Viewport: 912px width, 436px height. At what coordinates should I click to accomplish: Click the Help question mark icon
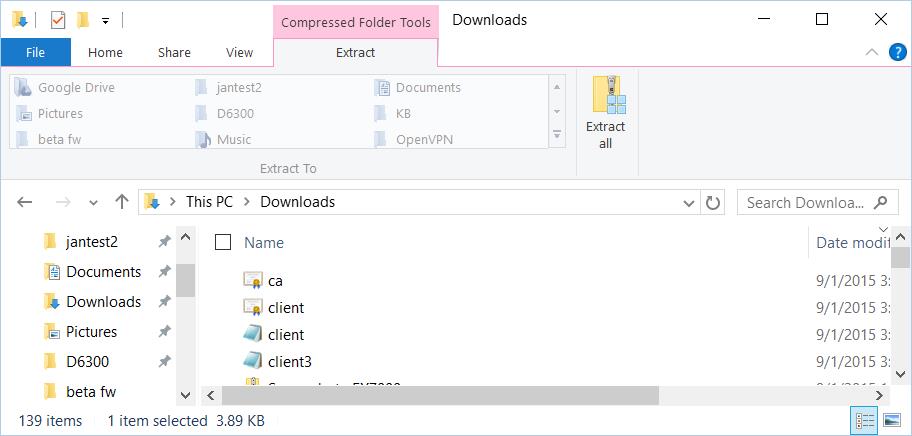pyautogui.click(x=897, y=52)
